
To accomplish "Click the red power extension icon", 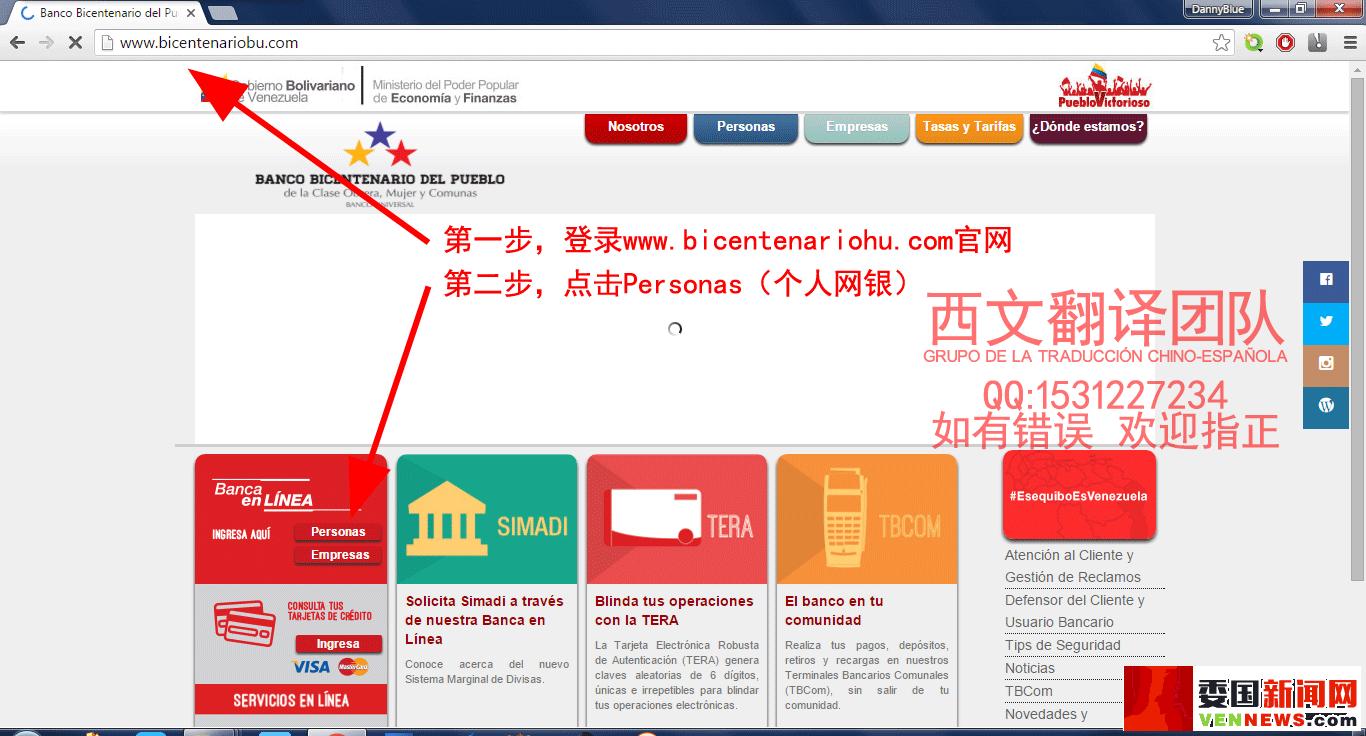I will [1285, 43].
